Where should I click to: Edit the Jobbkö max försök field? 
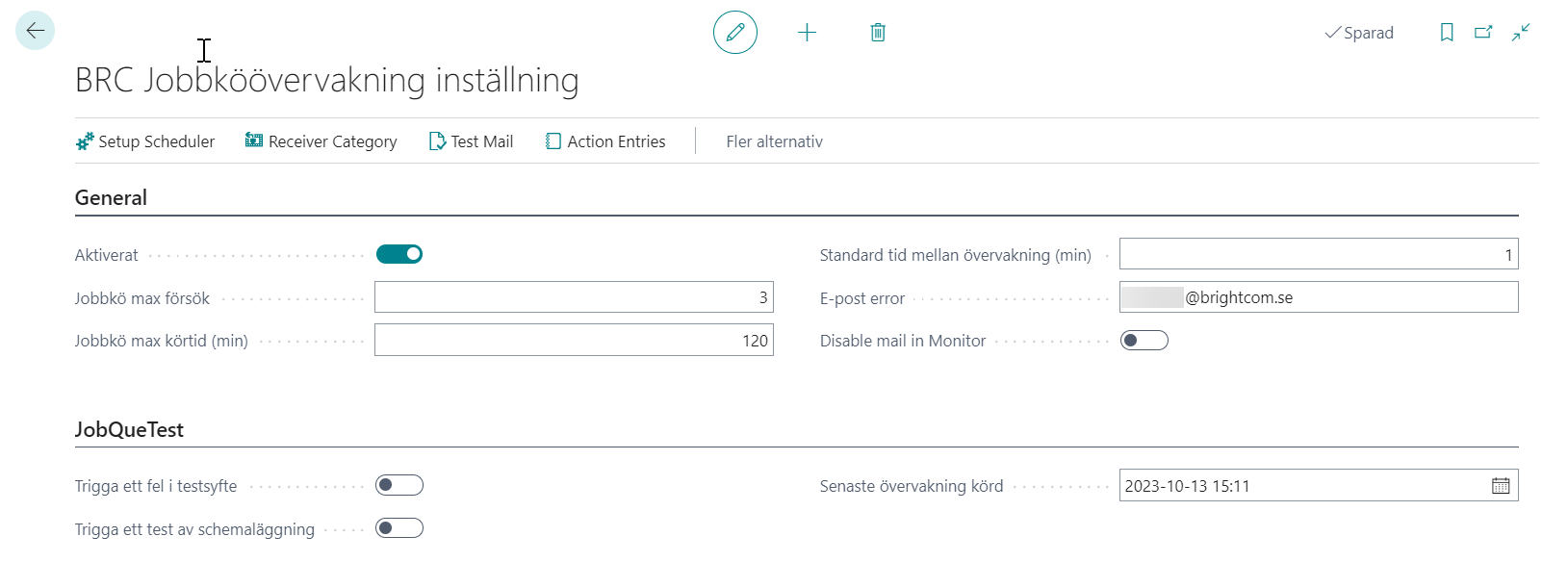[574, 297]
